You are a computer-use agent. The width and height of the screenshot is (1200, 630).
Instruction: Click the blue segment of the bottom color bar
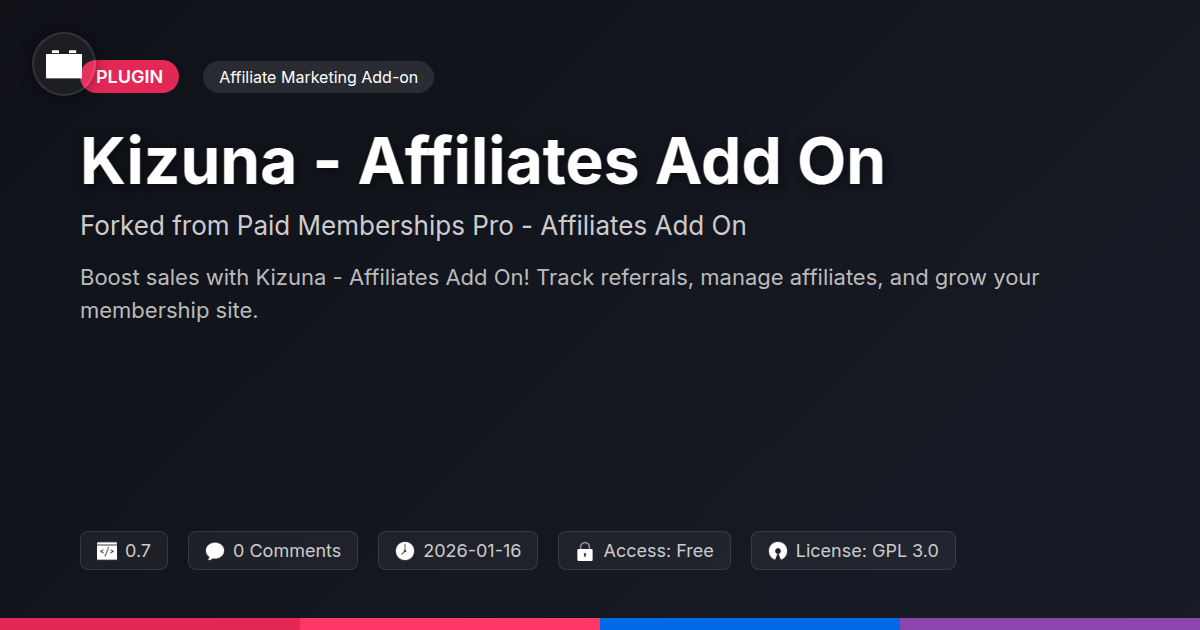point(750,624)
